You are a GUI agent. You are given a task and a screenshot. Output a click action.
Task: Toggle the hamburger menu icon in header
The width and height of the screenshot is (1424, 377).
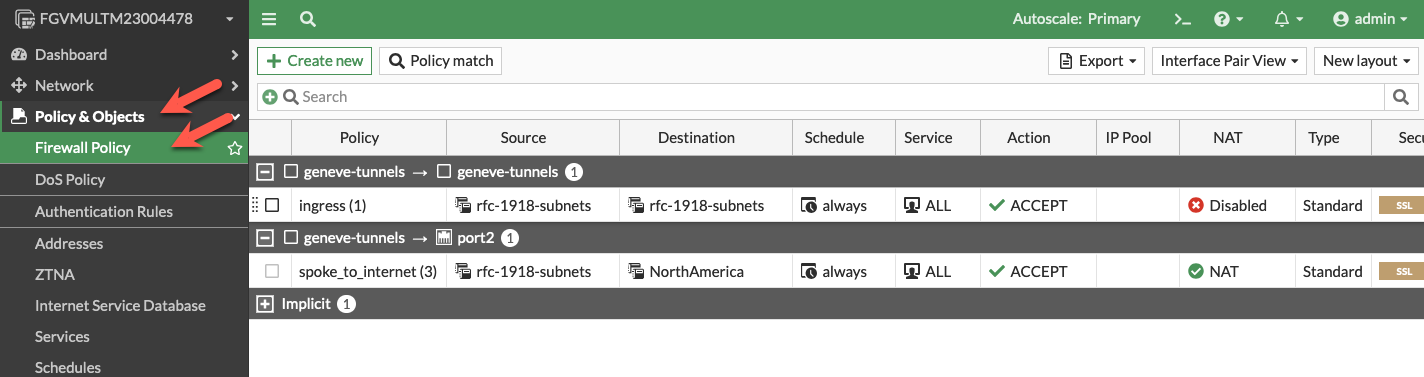point(269,19)
